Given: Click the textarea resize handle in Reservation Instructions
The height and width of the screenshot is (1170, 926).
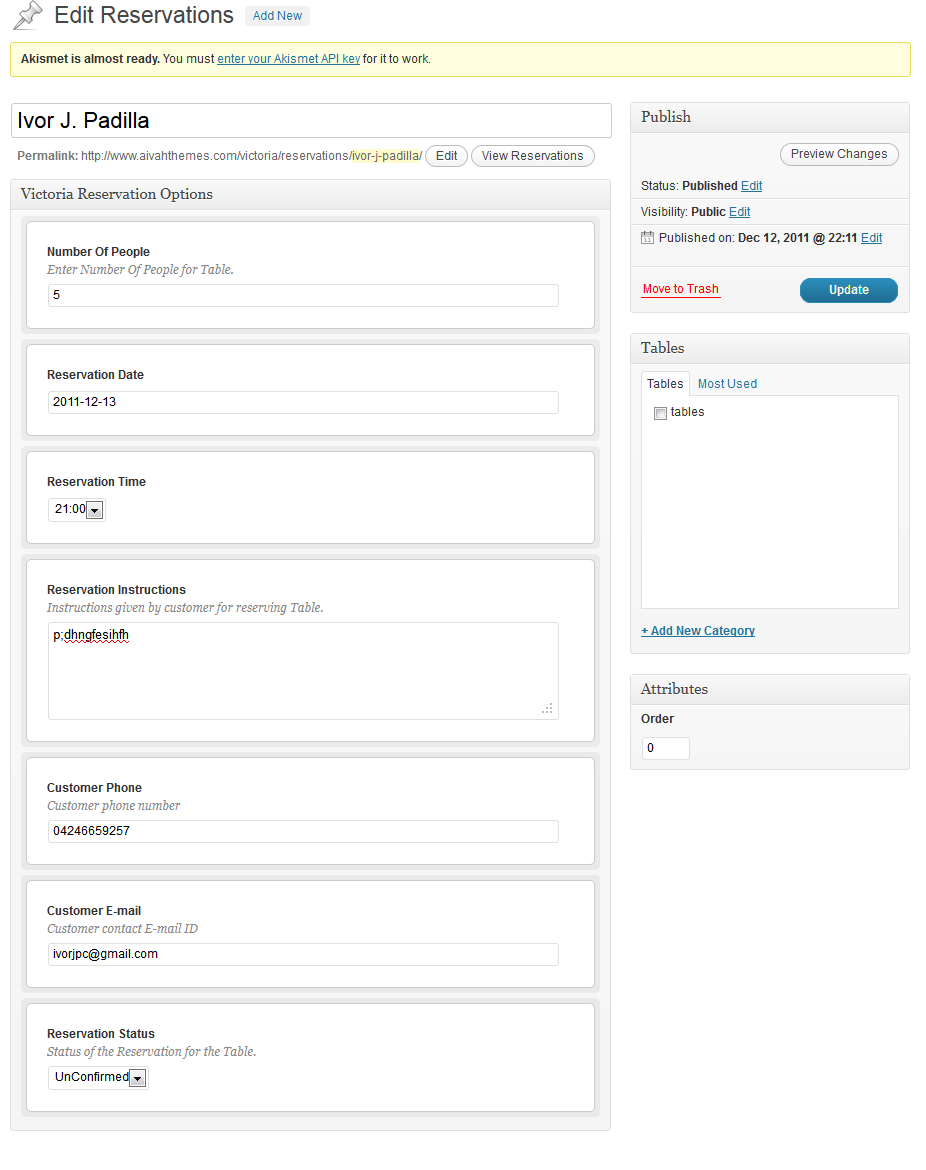Looking at the screenshot, I should point(547,708).
